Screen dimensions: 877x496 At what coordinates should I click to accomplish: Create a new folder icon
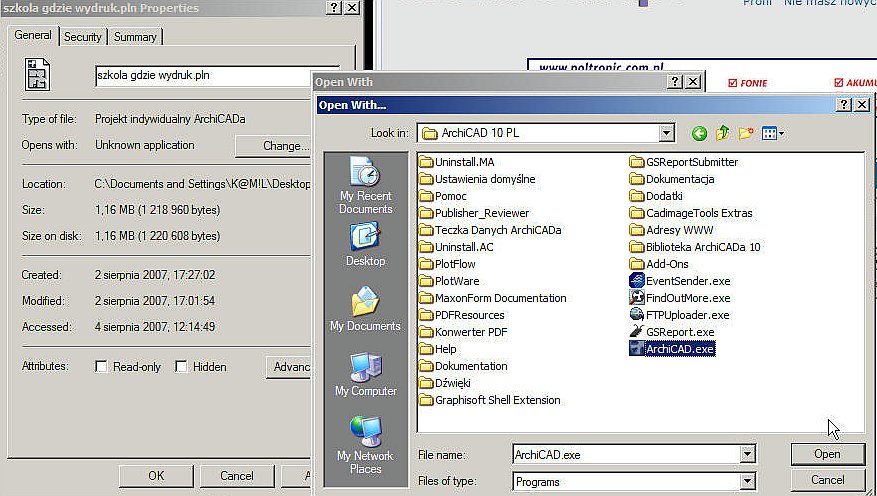click(x=746, y=133)
